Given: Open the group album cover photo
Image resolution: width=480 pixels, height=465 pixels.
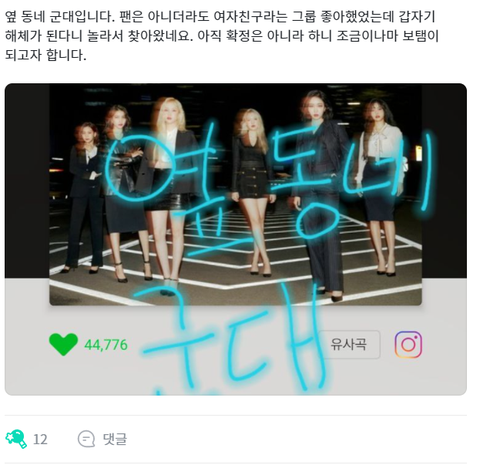Looking at the screenshot, I should click(x=235, y=194).
